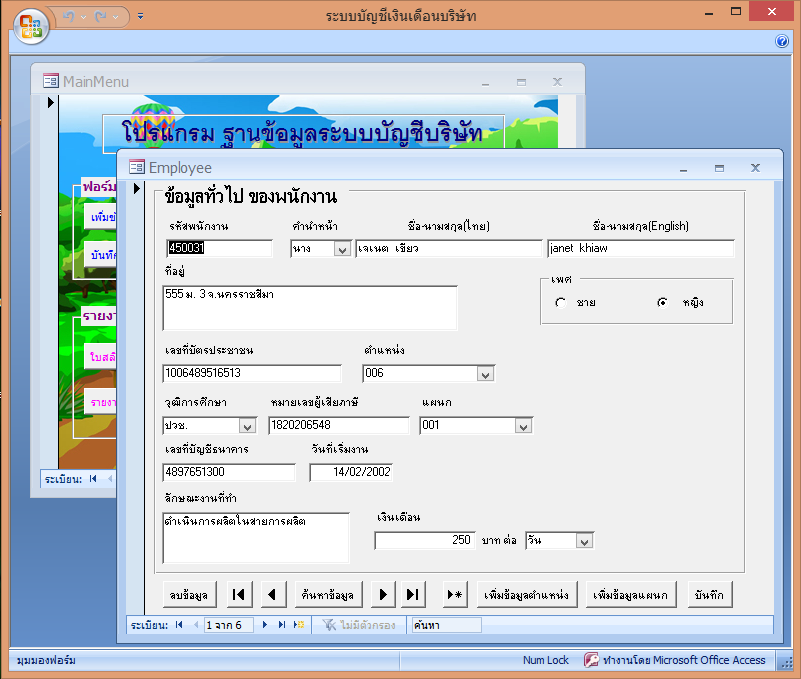
Task: Click the ค้นหา search box in navigation bar
Action: [x=446, y=625]
